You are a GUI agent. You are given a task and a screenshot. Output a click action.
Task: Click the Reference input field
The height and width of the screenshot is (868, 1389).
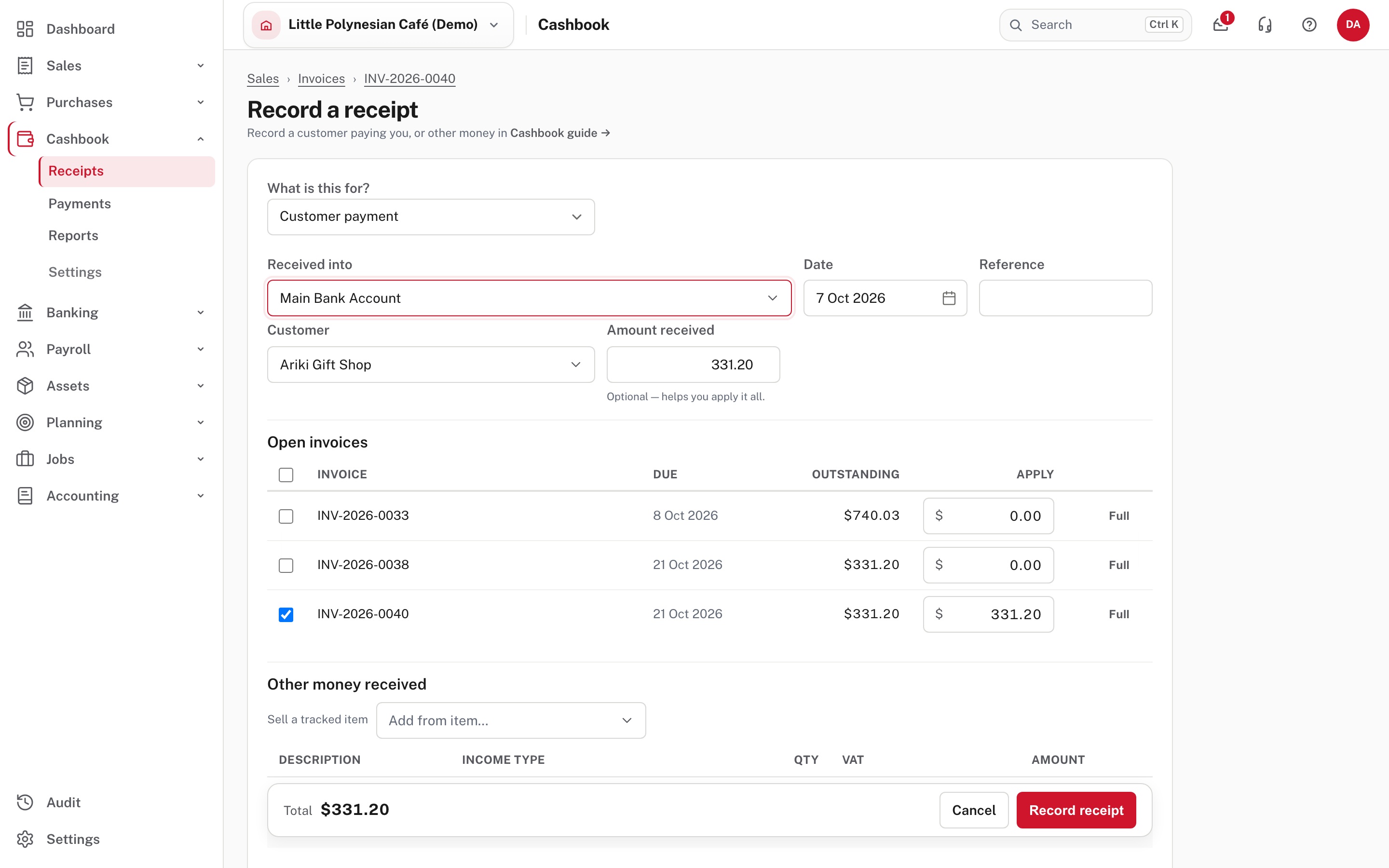pos(1065,298)
